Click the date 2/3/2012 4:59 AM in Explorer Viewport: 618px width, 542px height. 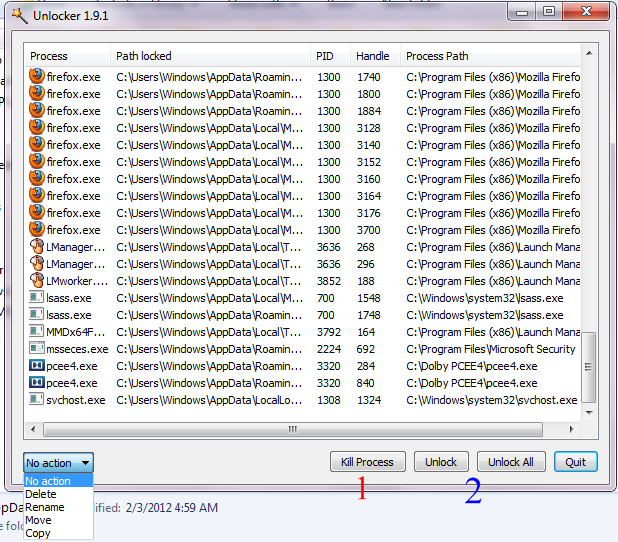[x=171, y=507]
